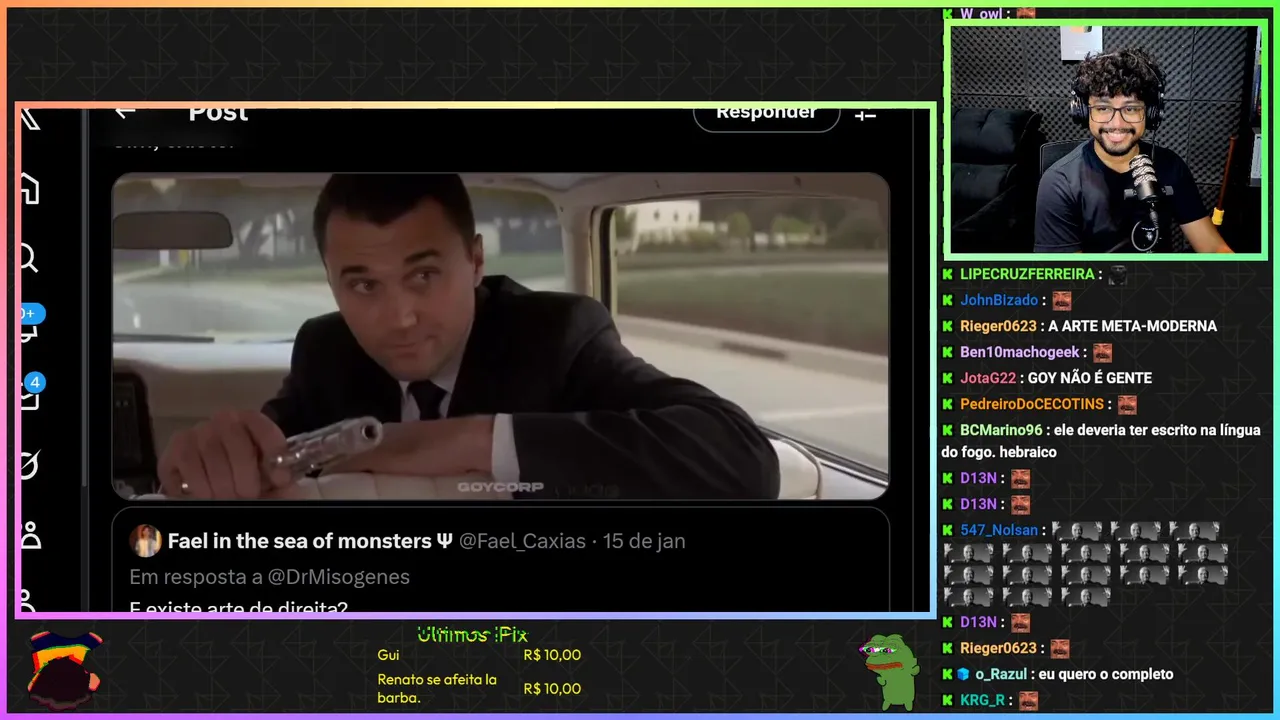
Task: Click the Últimos Pix heading
Action: click(472, 634)
